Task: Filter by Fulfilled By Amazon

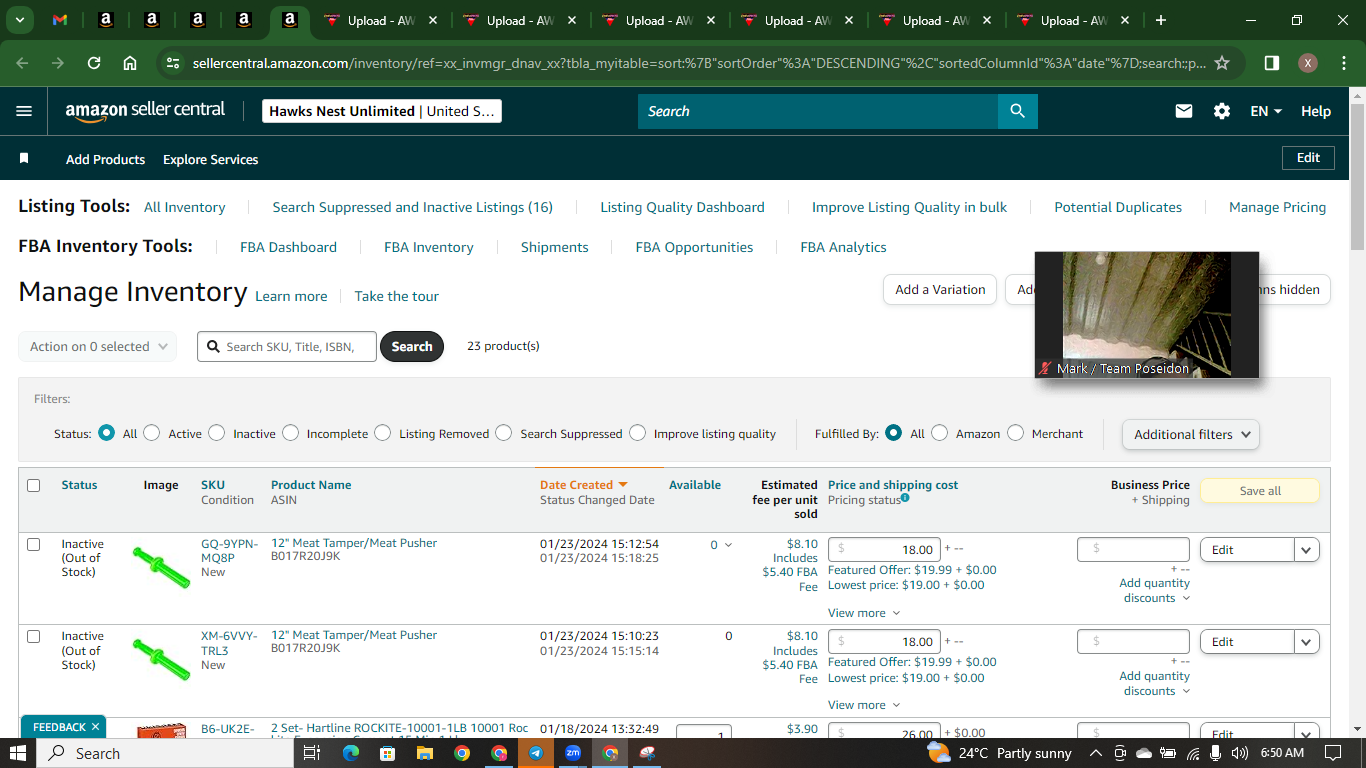Action: [940, 433]
